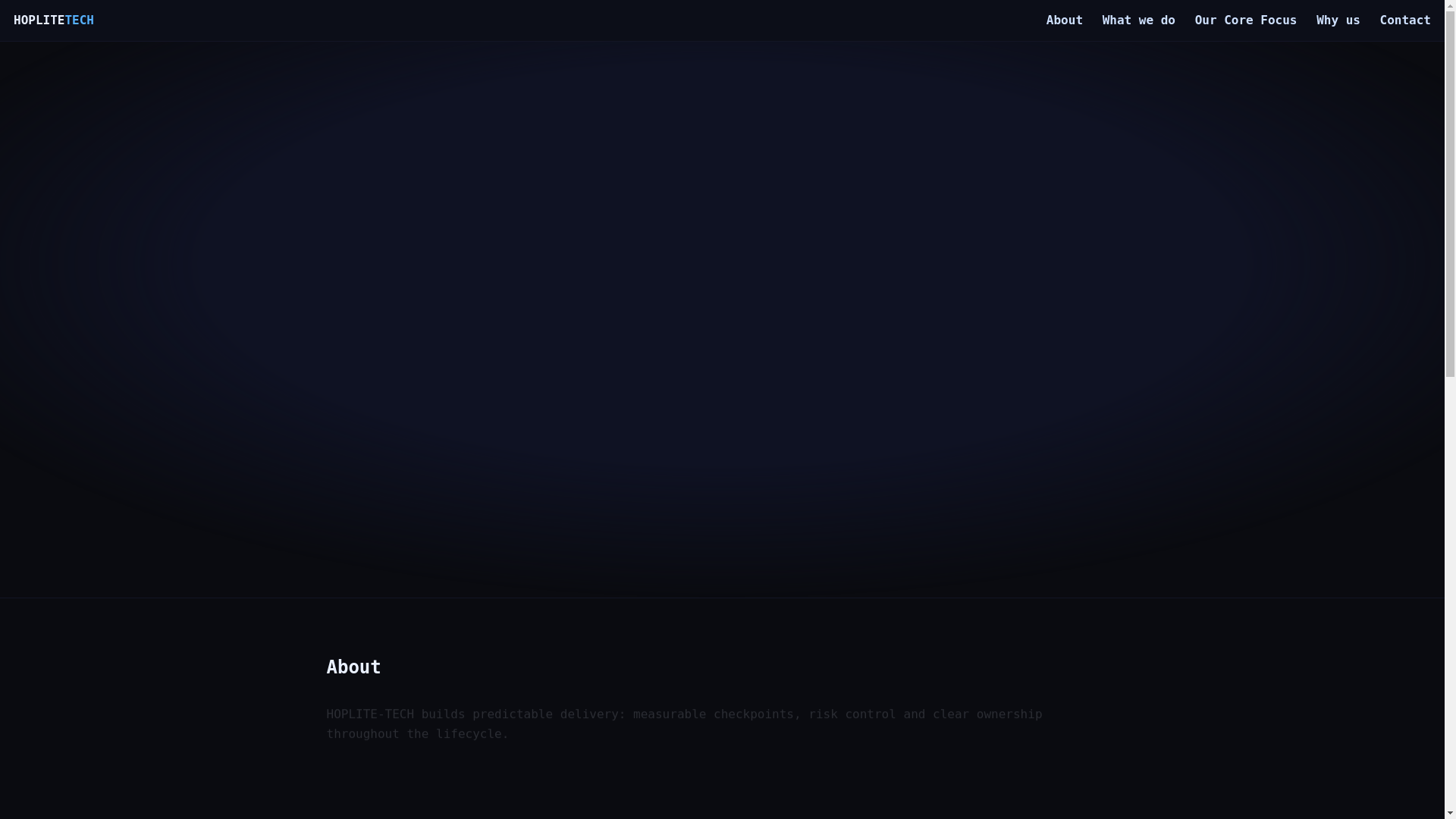Open Our Core Focus nav link
Image resolution: width=1456 pixels, height=819 pixels.
1245,20
